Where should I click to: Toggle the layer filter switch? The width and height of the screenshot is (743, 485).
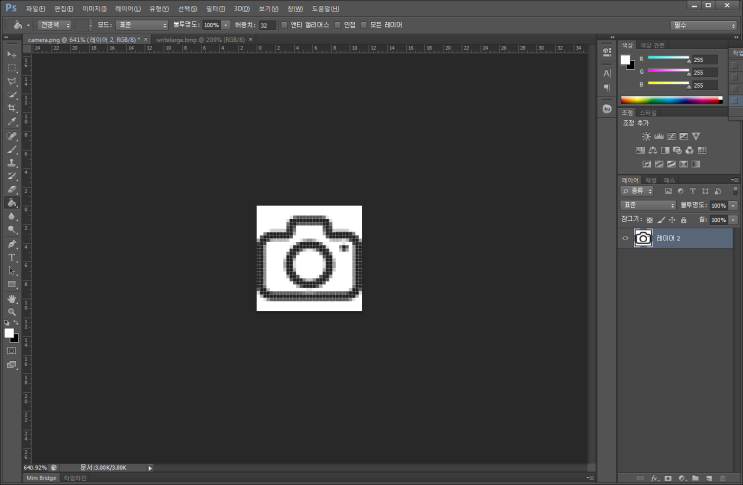[735, 191]
